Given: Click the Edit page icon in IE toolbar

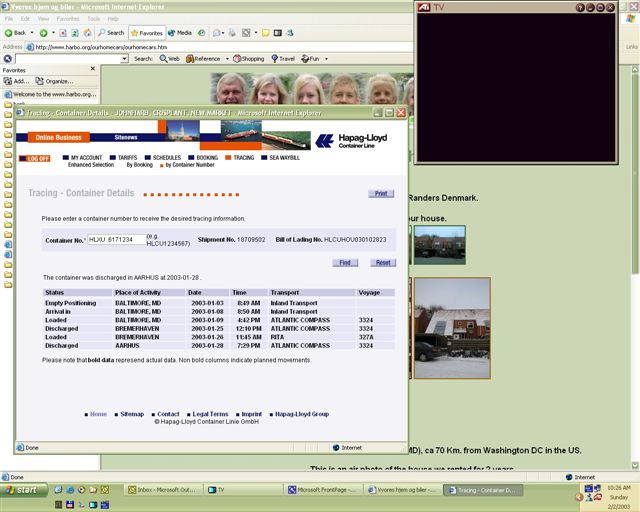Looking at the screenshot, I should 246,33.
